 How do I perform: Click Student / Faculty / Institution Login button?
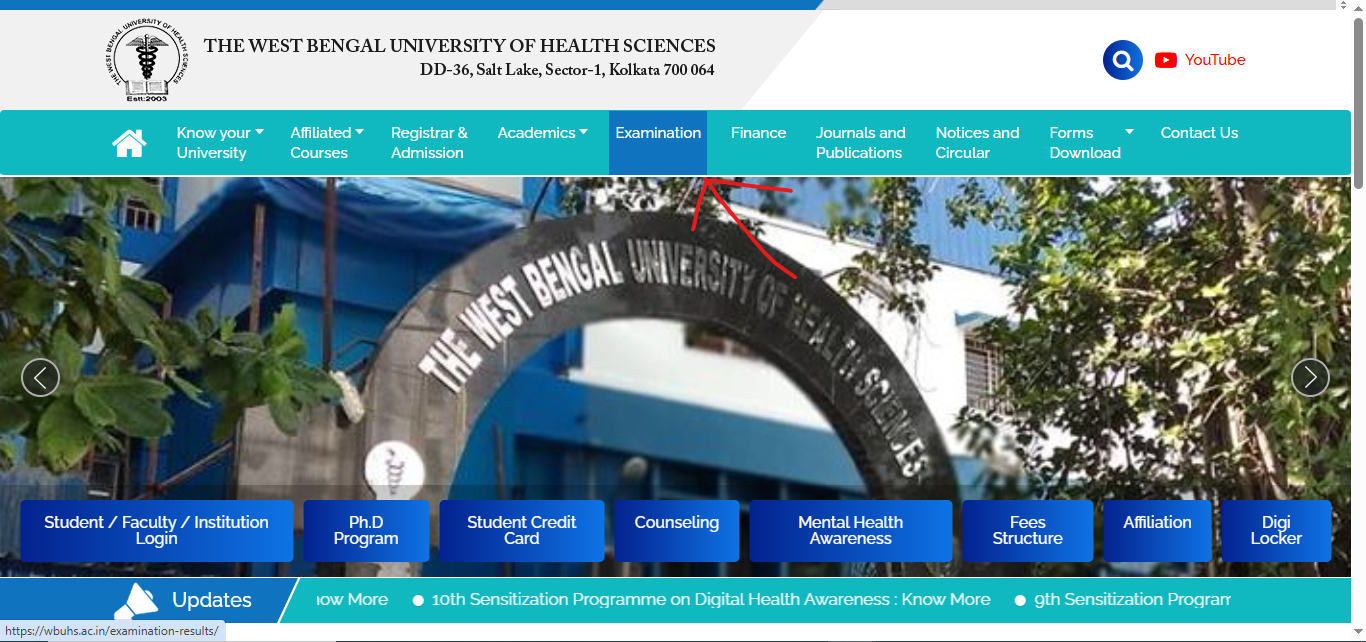[156, 530]
